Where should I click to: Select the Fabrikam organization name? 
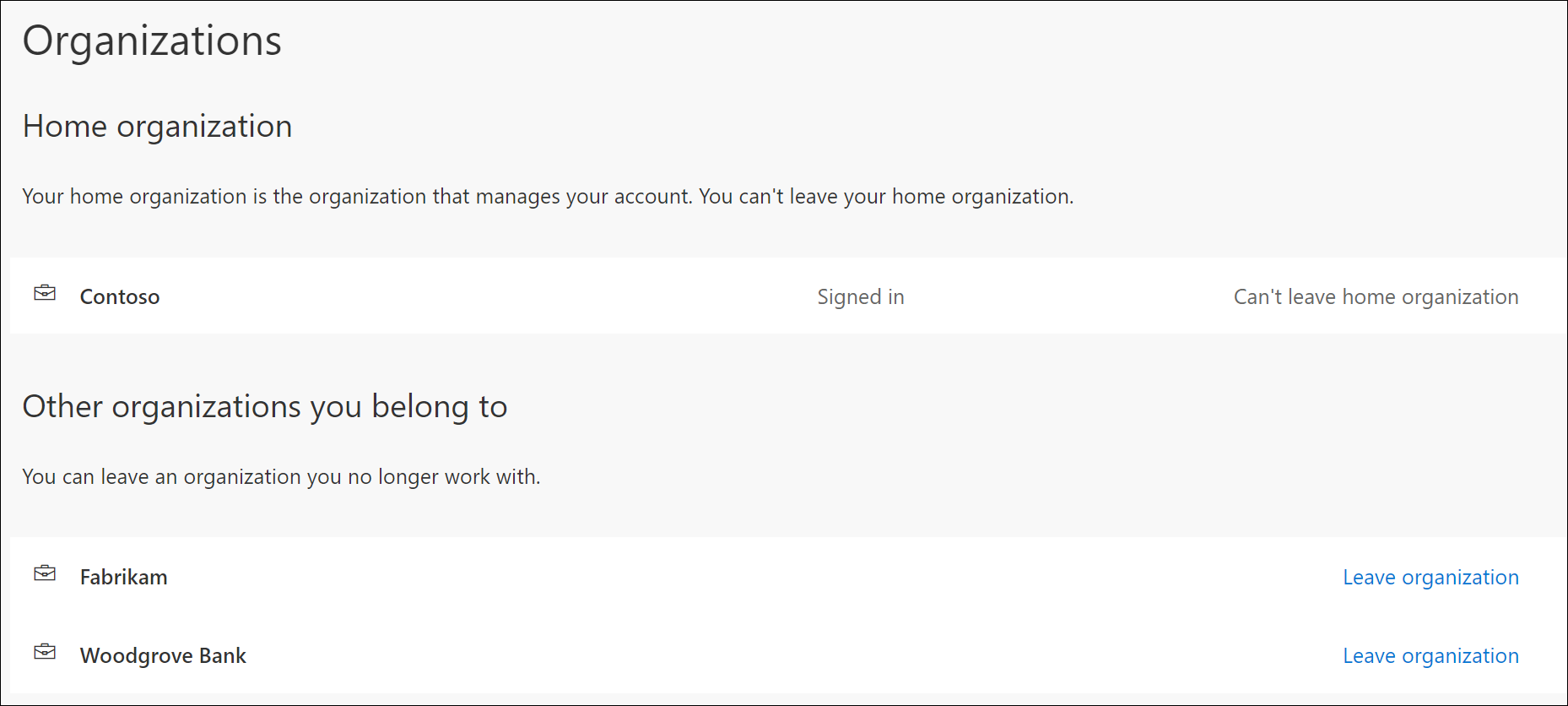click(123, 577)
